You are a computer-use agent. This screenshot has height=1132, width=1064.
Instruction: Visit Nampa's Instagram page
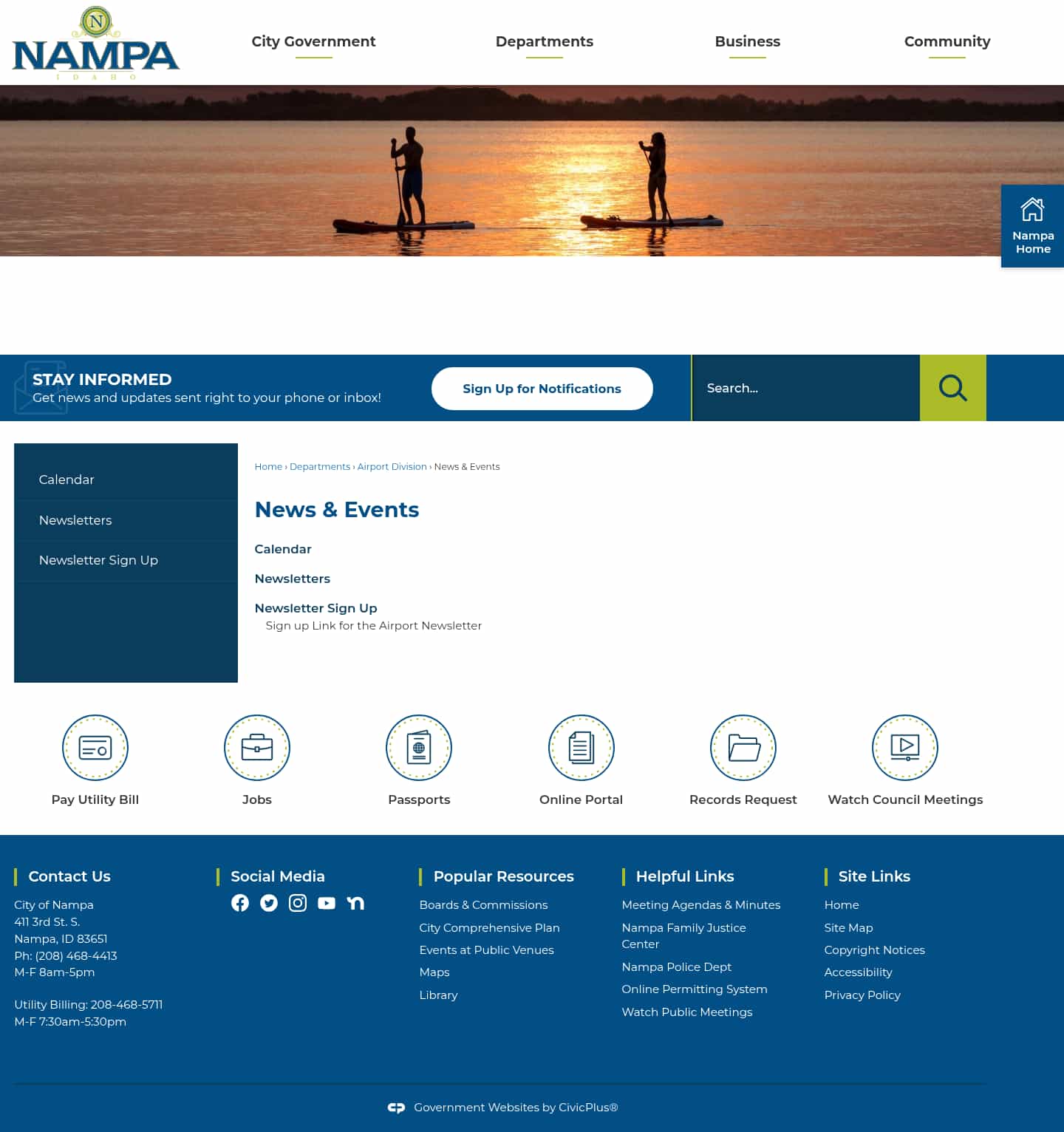click(298, 903)
